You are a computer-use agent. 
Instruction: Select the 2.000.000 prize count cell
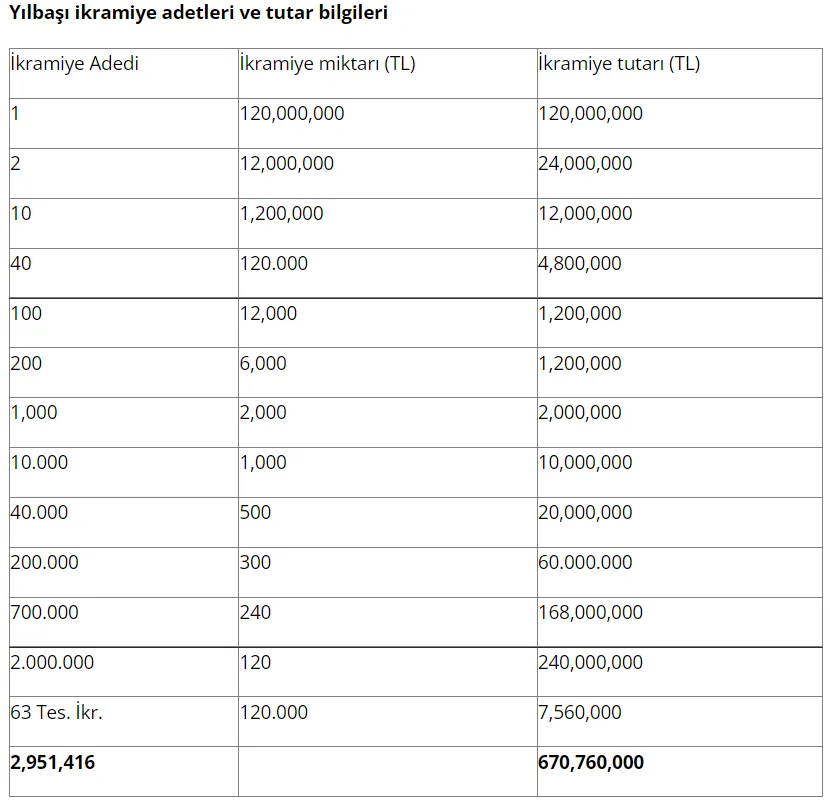[53, 662]
